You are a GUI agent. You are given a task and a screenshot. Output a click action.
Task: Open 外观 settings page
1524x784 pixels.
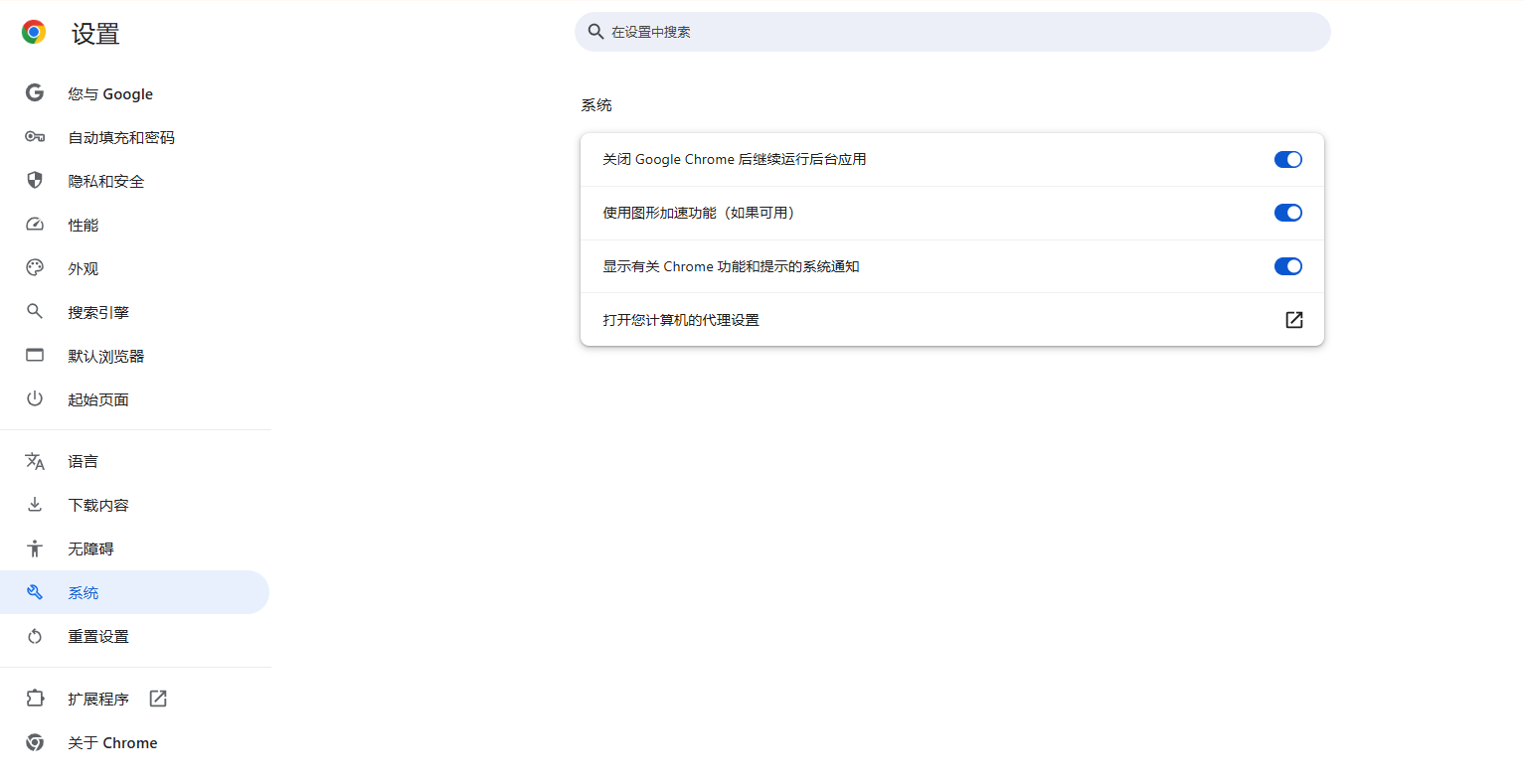(135, 268)
